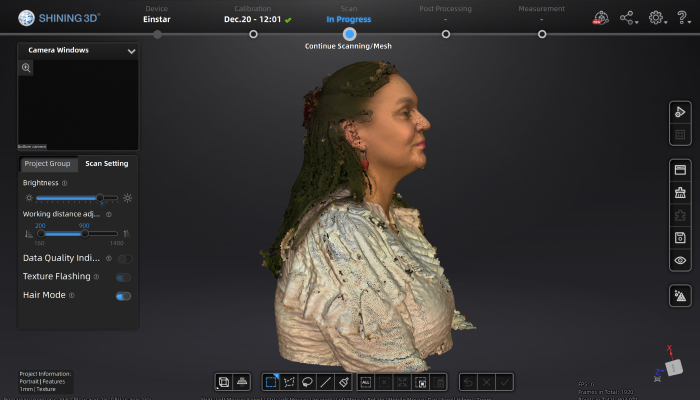Select the straight line selection tool
700x400 pixels.
click(325, 382)
